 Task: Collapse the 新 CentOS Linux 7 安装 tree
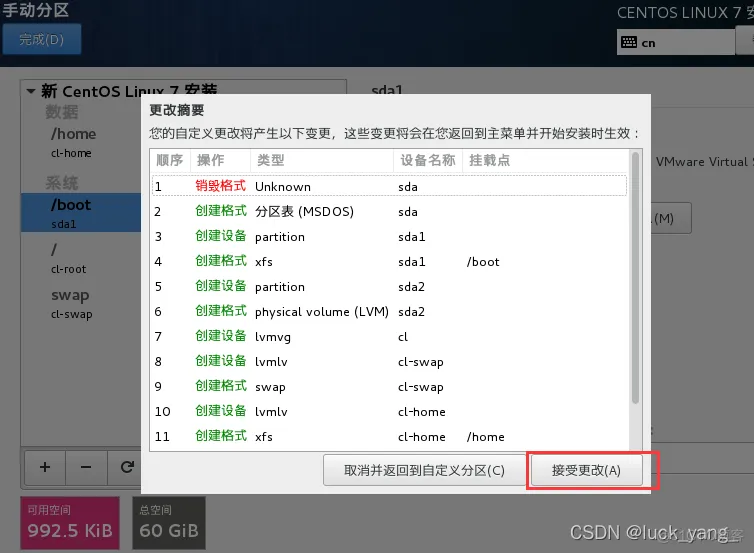[x=31, y=91]
